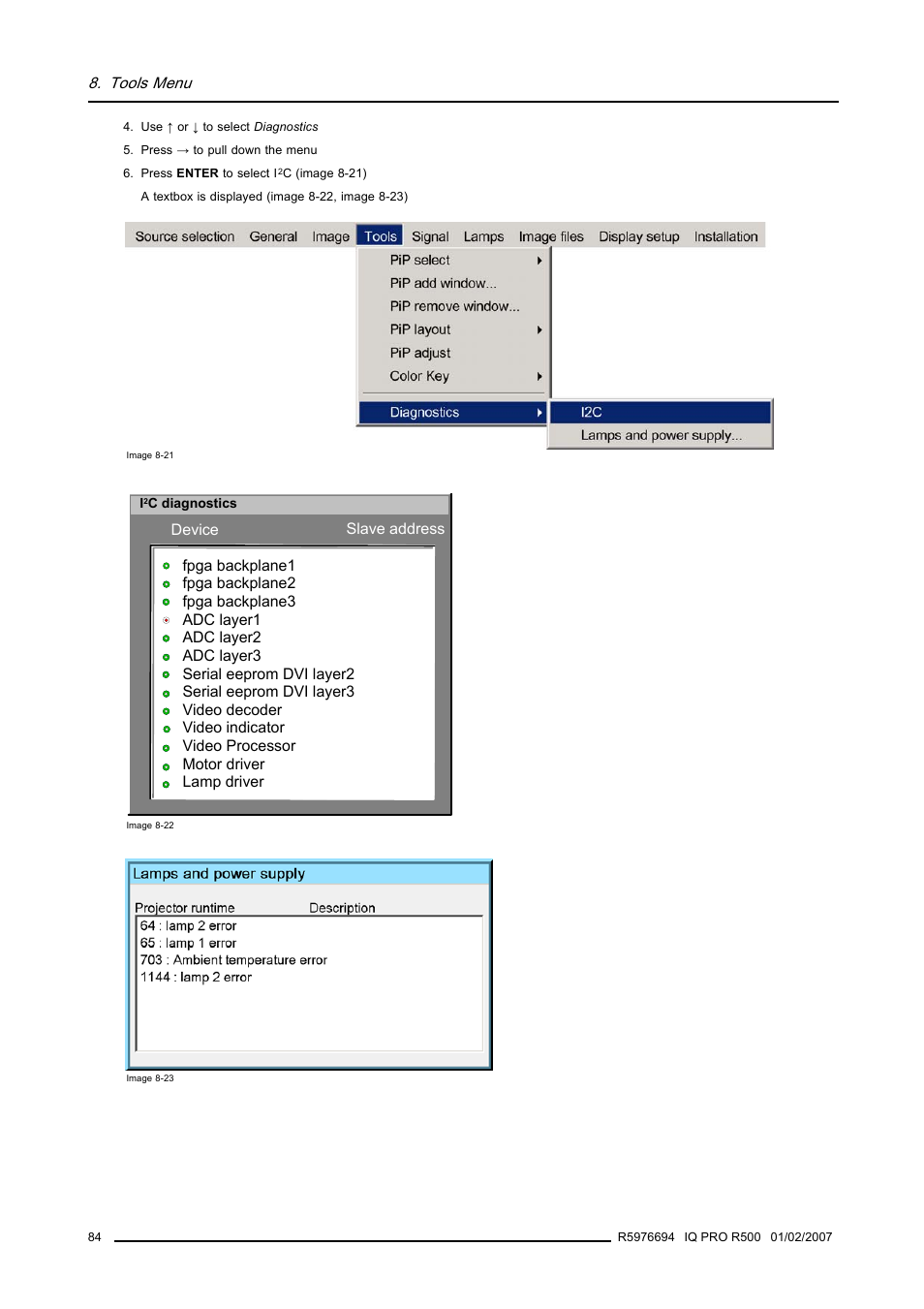Click status icon beside Motor driver
The image size is (924, 1309).
click(x=166, y=766)
